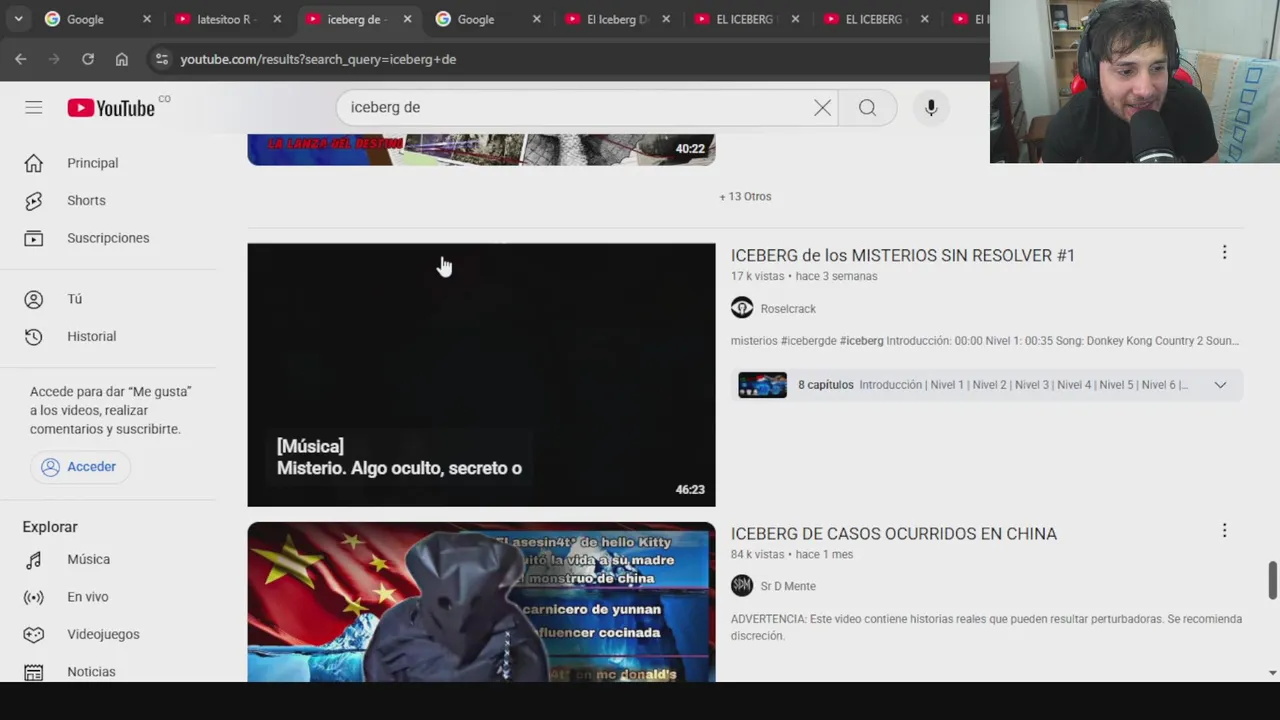Run search with magnifier button
The image size is (1280, 720).
867,108
